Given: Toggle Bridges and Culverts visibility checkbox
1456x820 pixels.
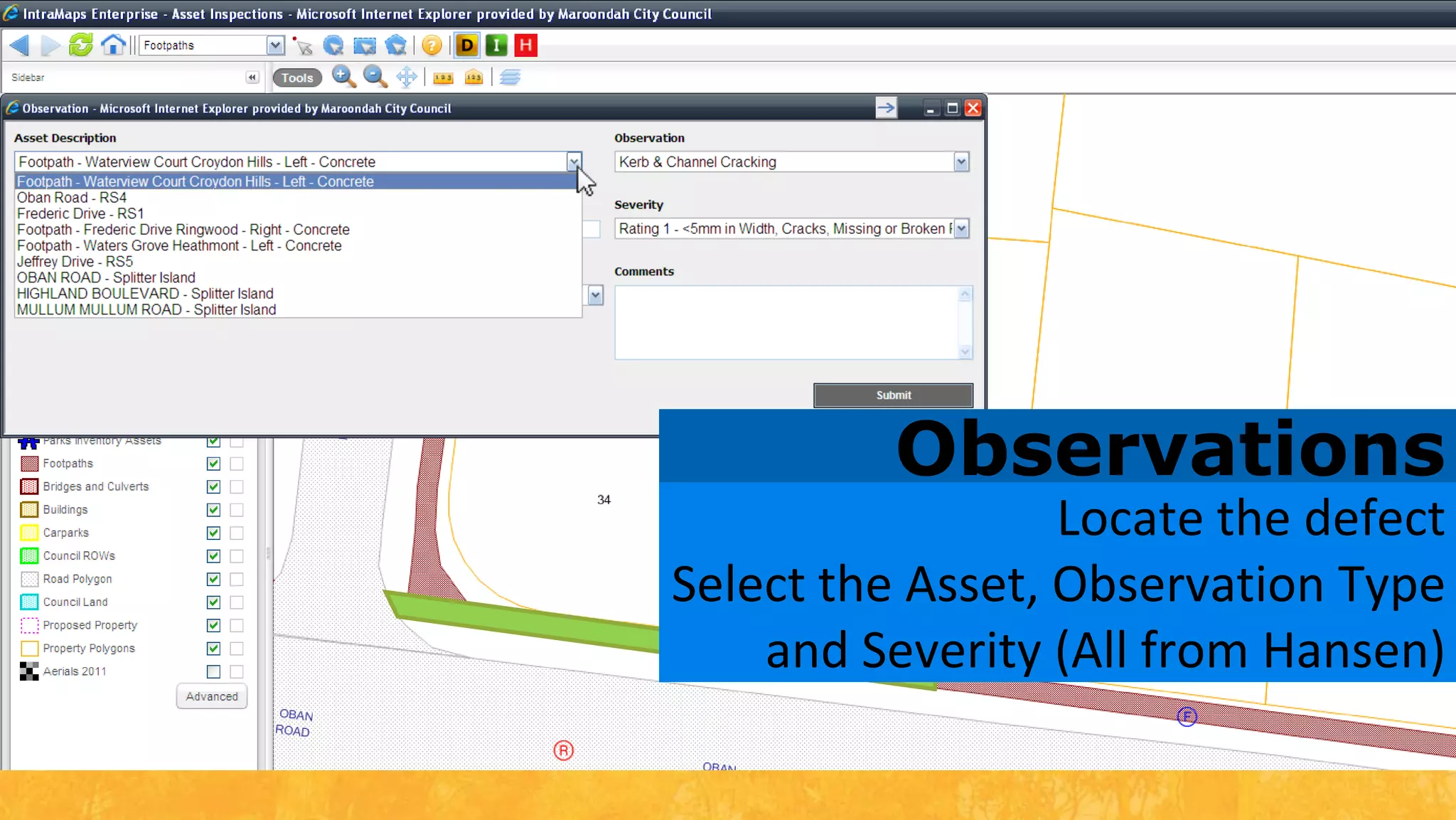Looking at the screenshot, I should click(x=213, y=487).
